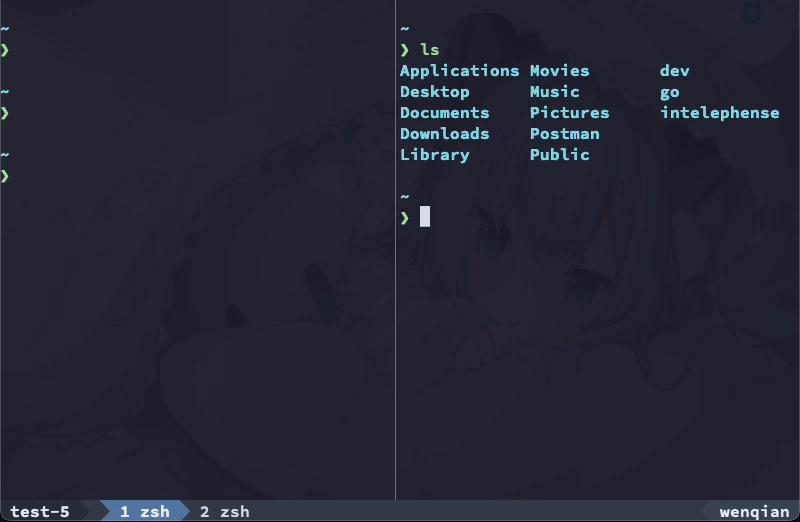This screenshot has width=800, height=522.
Task: Click the Applications directory name
Action: tap(460, 71)
